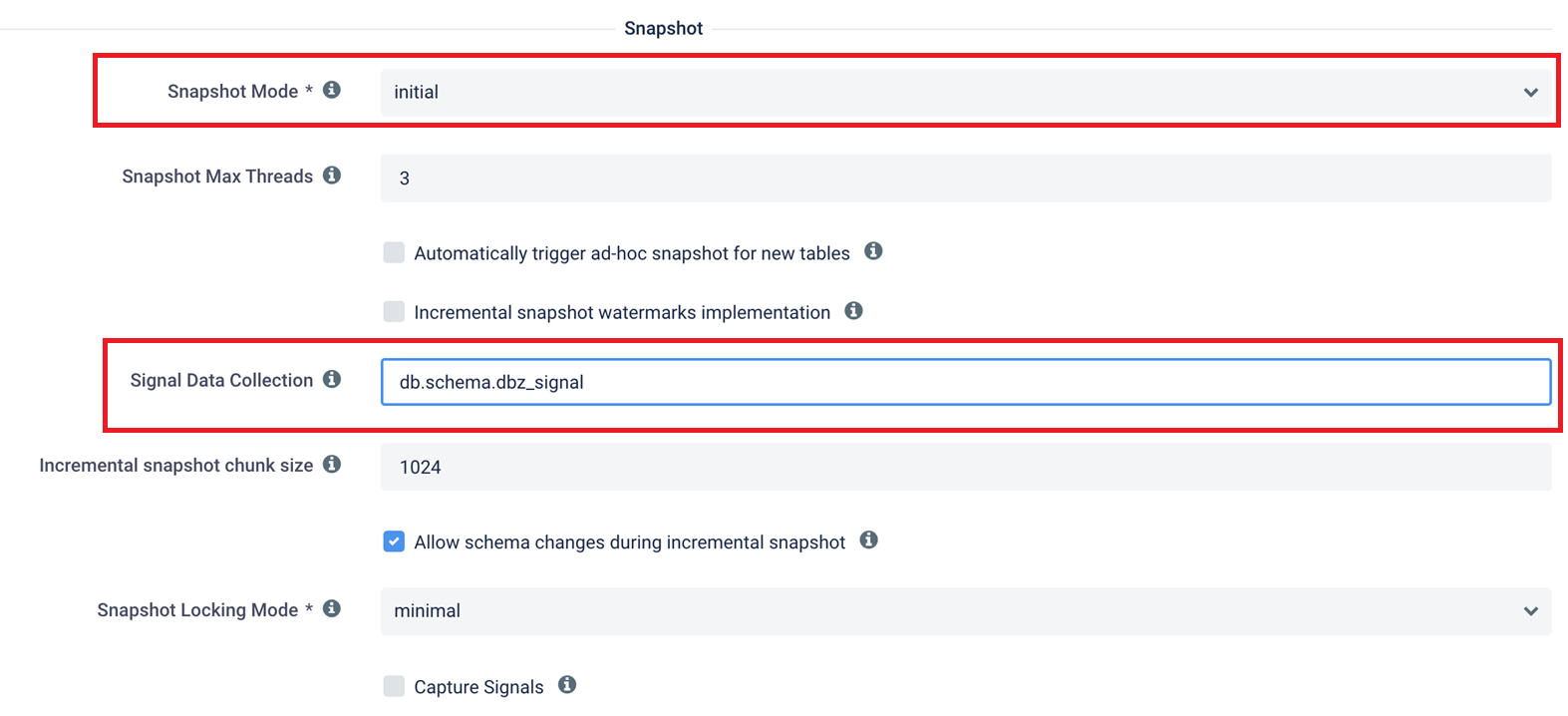This screenshot has height=716, width=1568.
Task: Show info for ad-hoc snapshot for new tables
Action: (x=873, y=251)
